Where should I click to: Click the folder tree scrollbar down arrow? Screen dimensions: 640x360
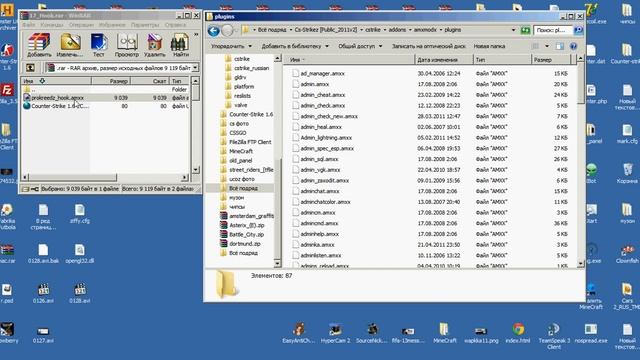[x=278, y=264]
